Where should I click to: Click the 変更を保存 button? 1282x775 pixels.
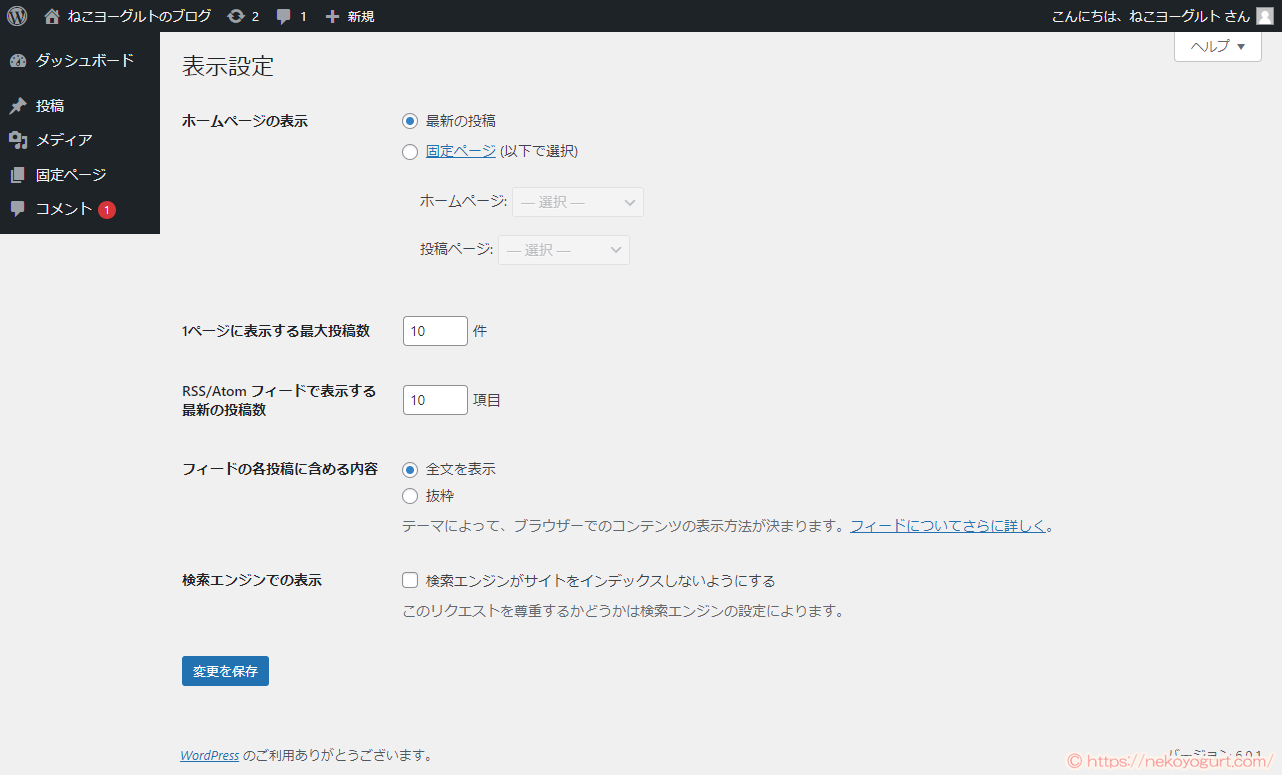pyautogui.click(x=224, y=670)
